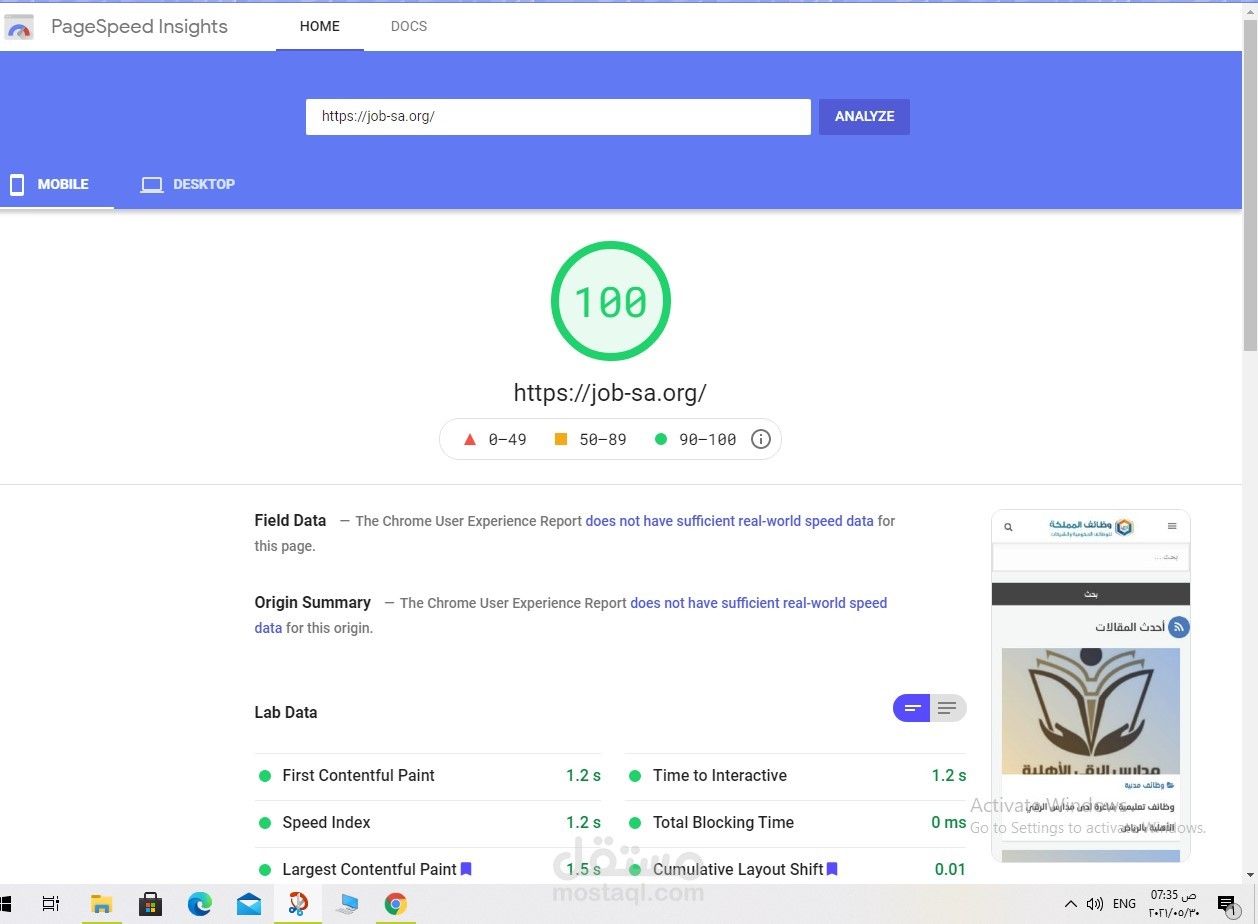This screenshot has width=1258, height=924.
Task: Click the RSS feed icon on the phone preview
Action: point(1178,627)
